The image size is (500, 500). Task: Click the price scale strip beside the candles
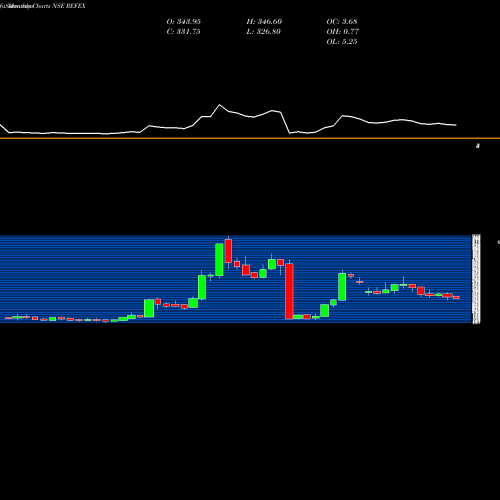coord(476,279)
